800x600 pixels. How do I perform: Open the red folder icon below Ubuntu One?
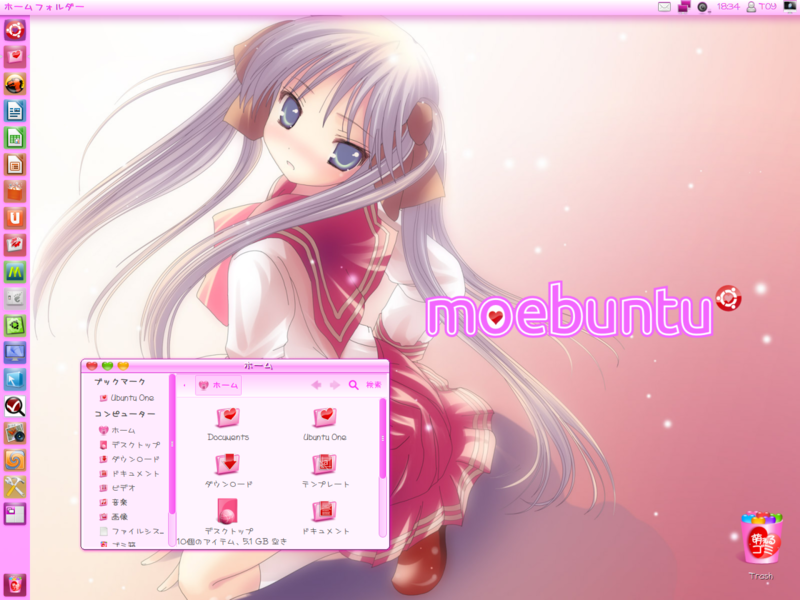click(x=15, y=245)
